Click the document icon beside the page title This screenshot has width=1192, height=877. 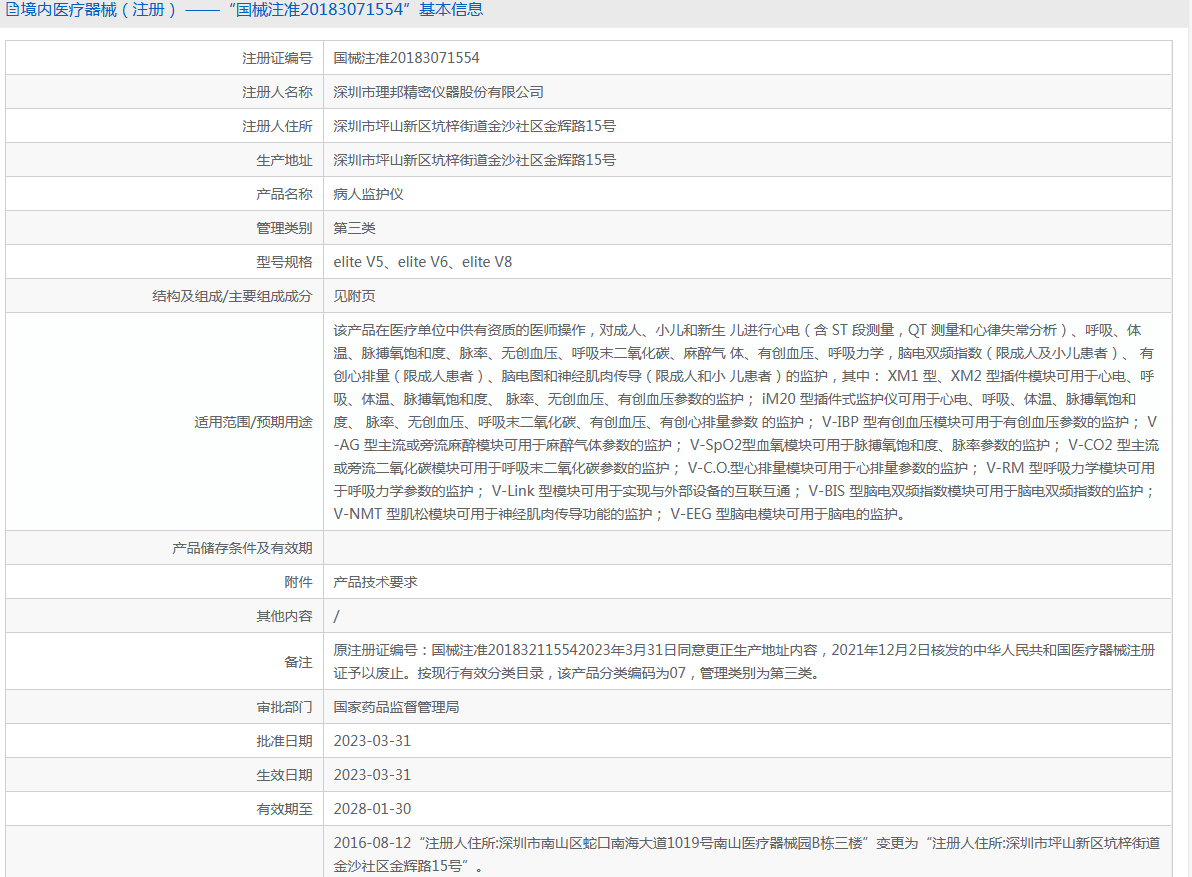pyautogui.click(x=12, y=10)
